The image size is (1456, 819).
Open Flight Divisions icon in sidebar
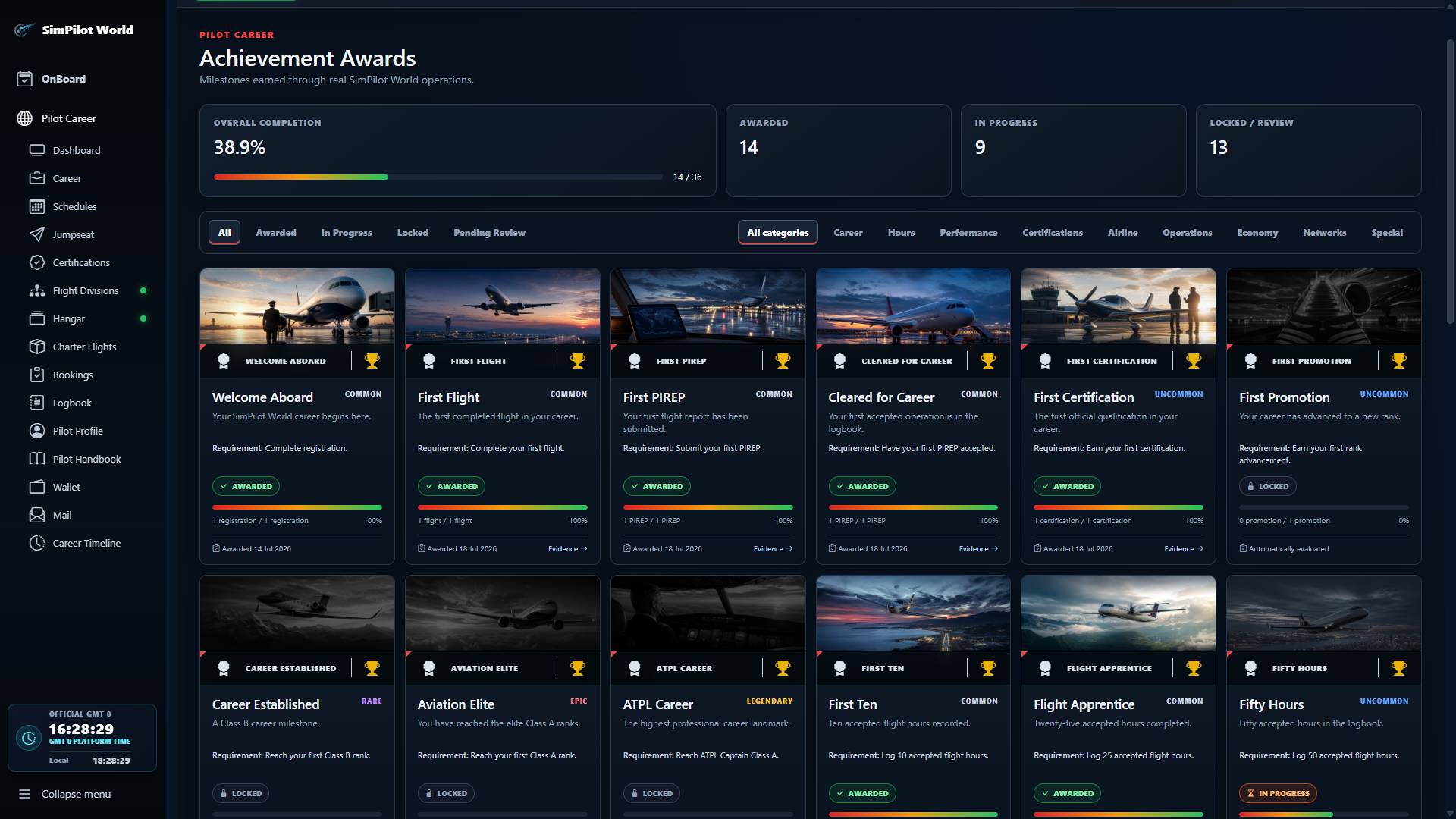(36, 290)
